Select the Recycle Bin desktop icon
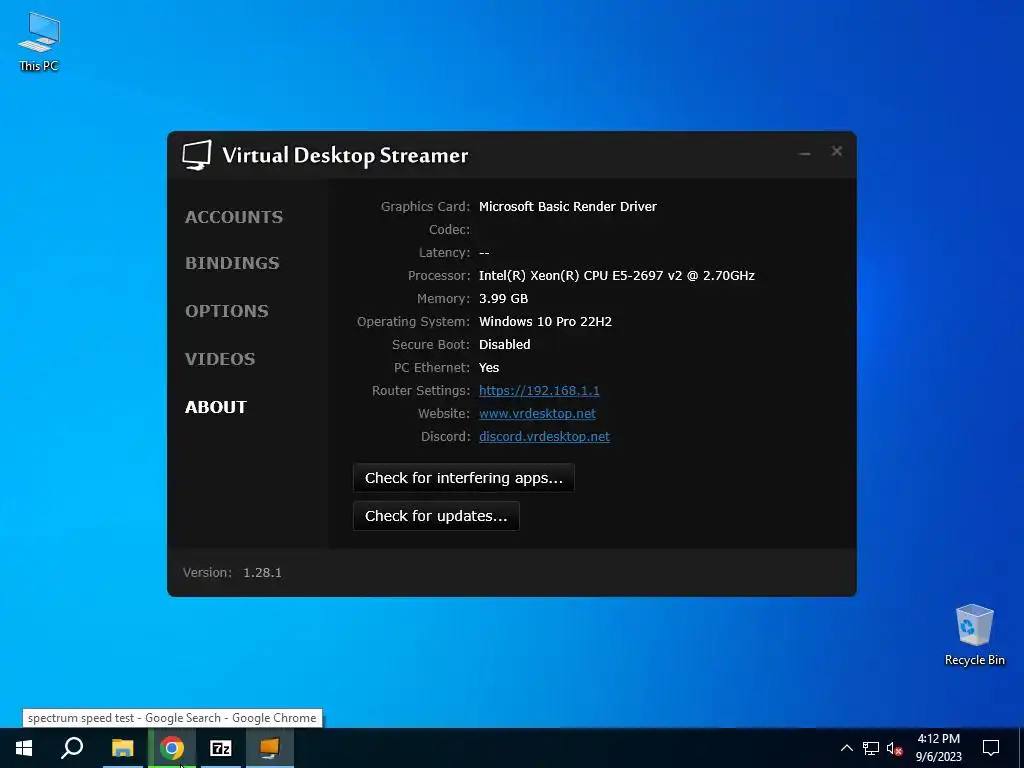The width and height of the screenshot is (1024, 768). coord(974,635)
